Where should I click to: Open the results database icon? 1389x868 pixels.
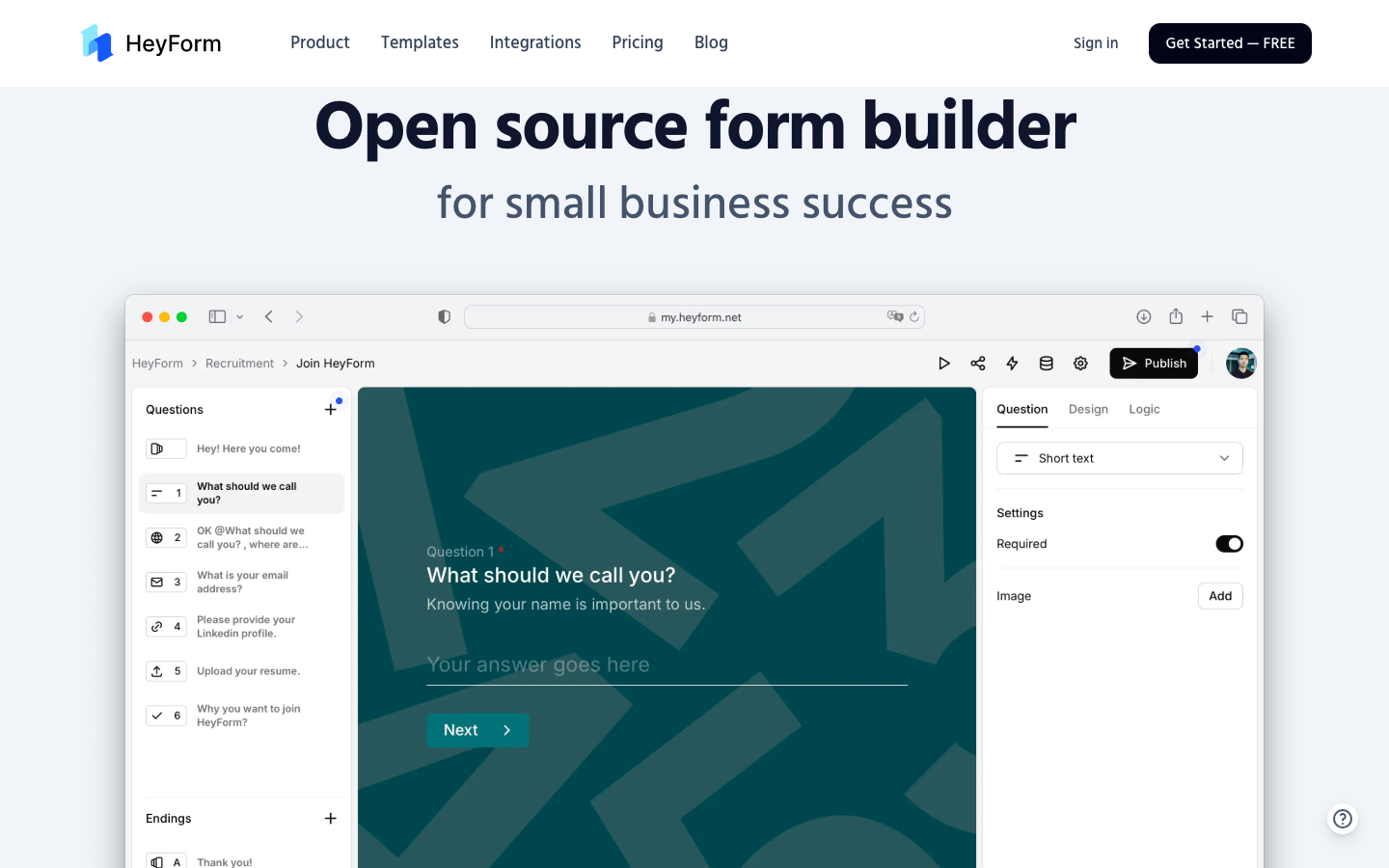tap(1046, 364)
